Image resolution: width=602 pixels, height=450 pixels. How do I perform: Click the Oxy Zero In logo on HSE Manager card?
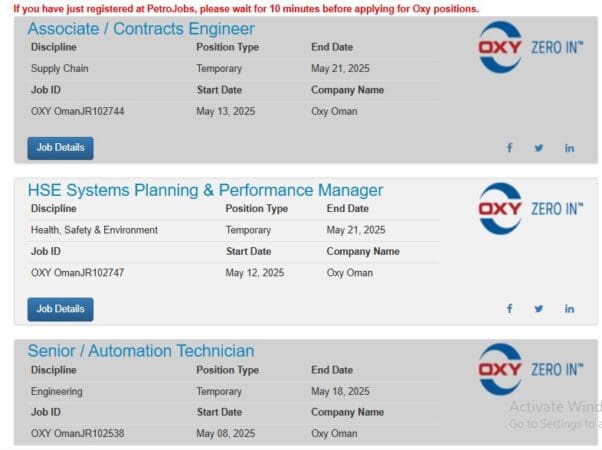[531, 208]
